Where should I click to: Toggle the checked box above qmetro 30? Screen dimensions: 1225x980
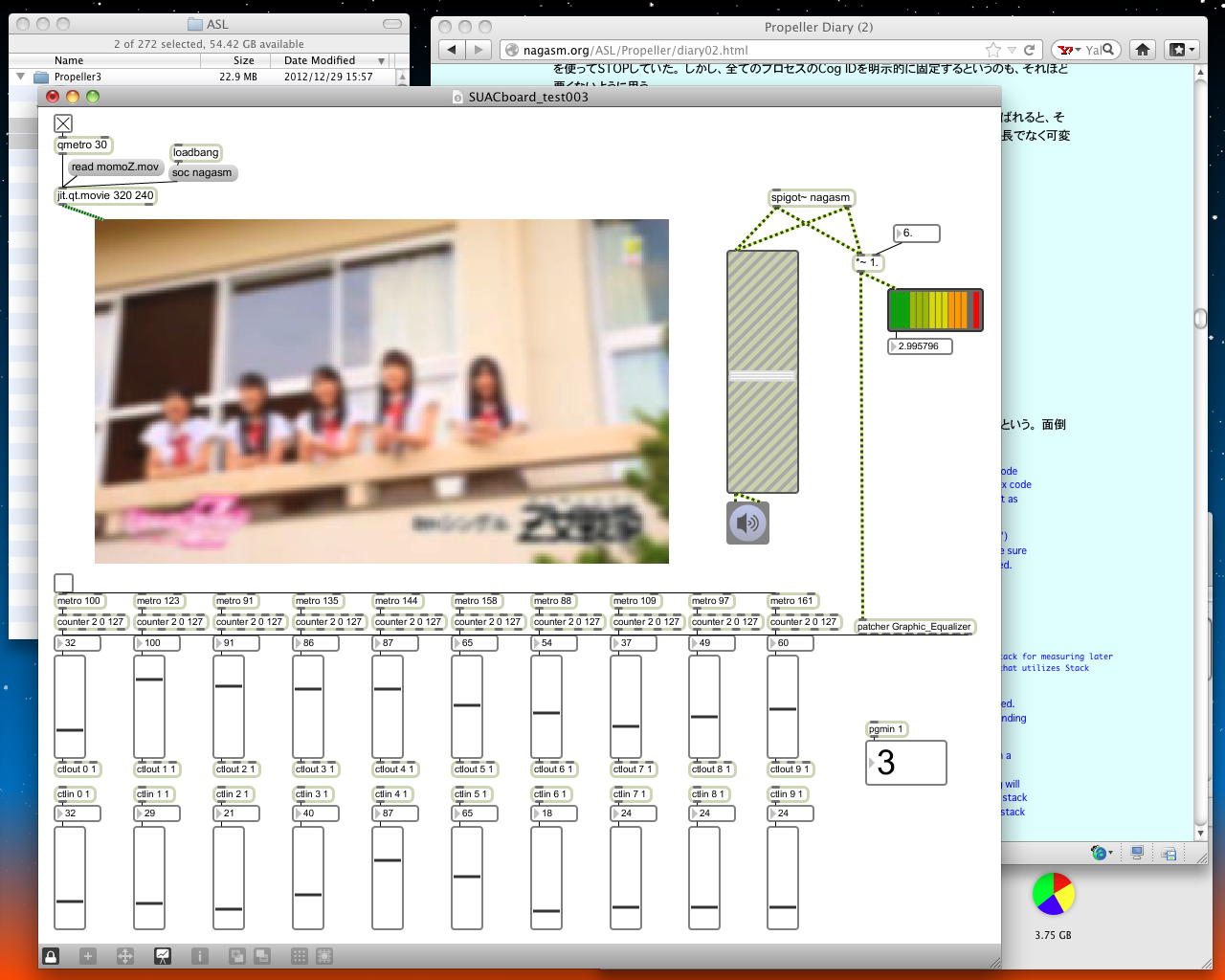tap(63, 123)
